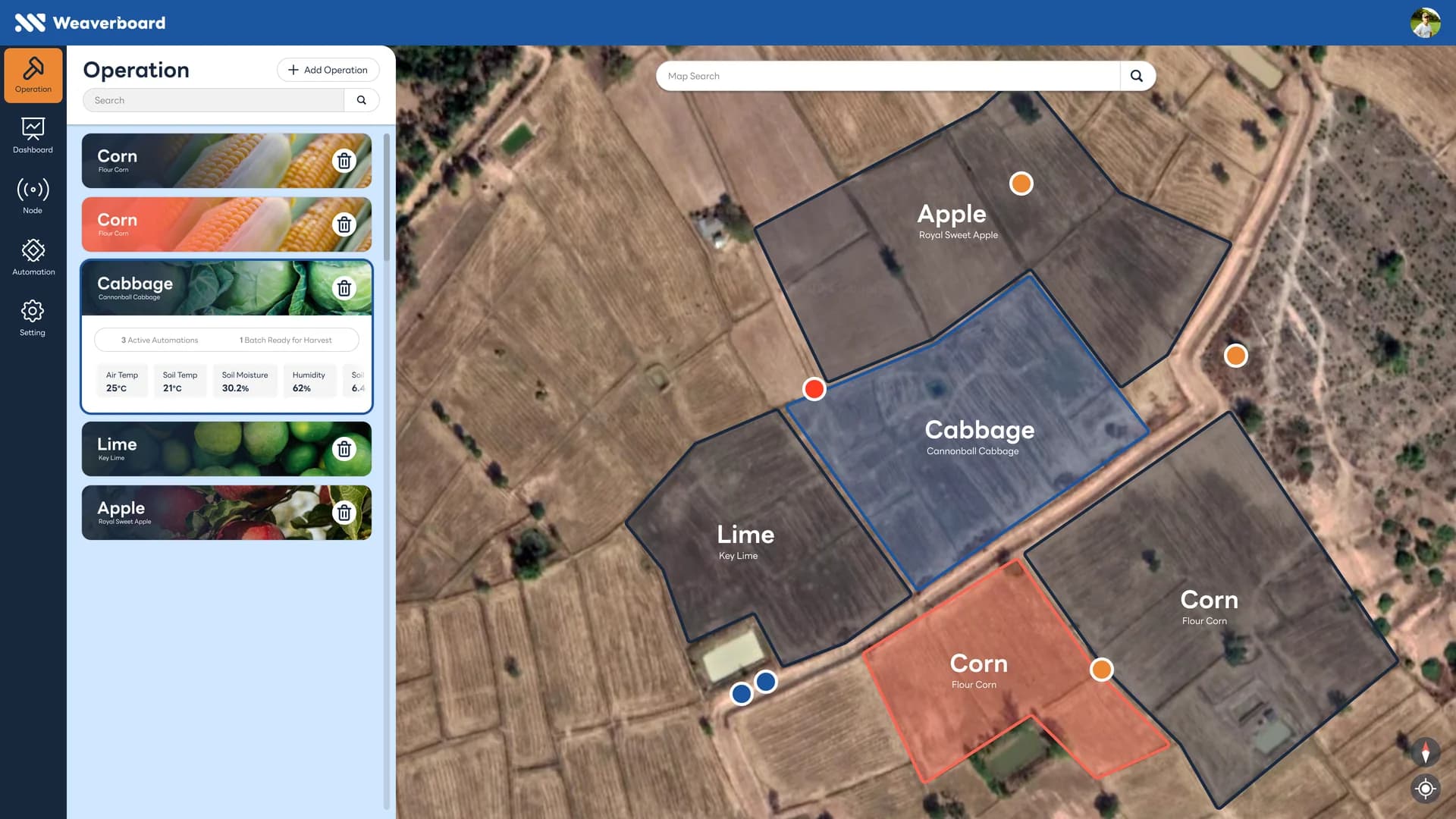Select the Humidity 62% tile
Screen dimensions: 1456x819
click(309, 381)
